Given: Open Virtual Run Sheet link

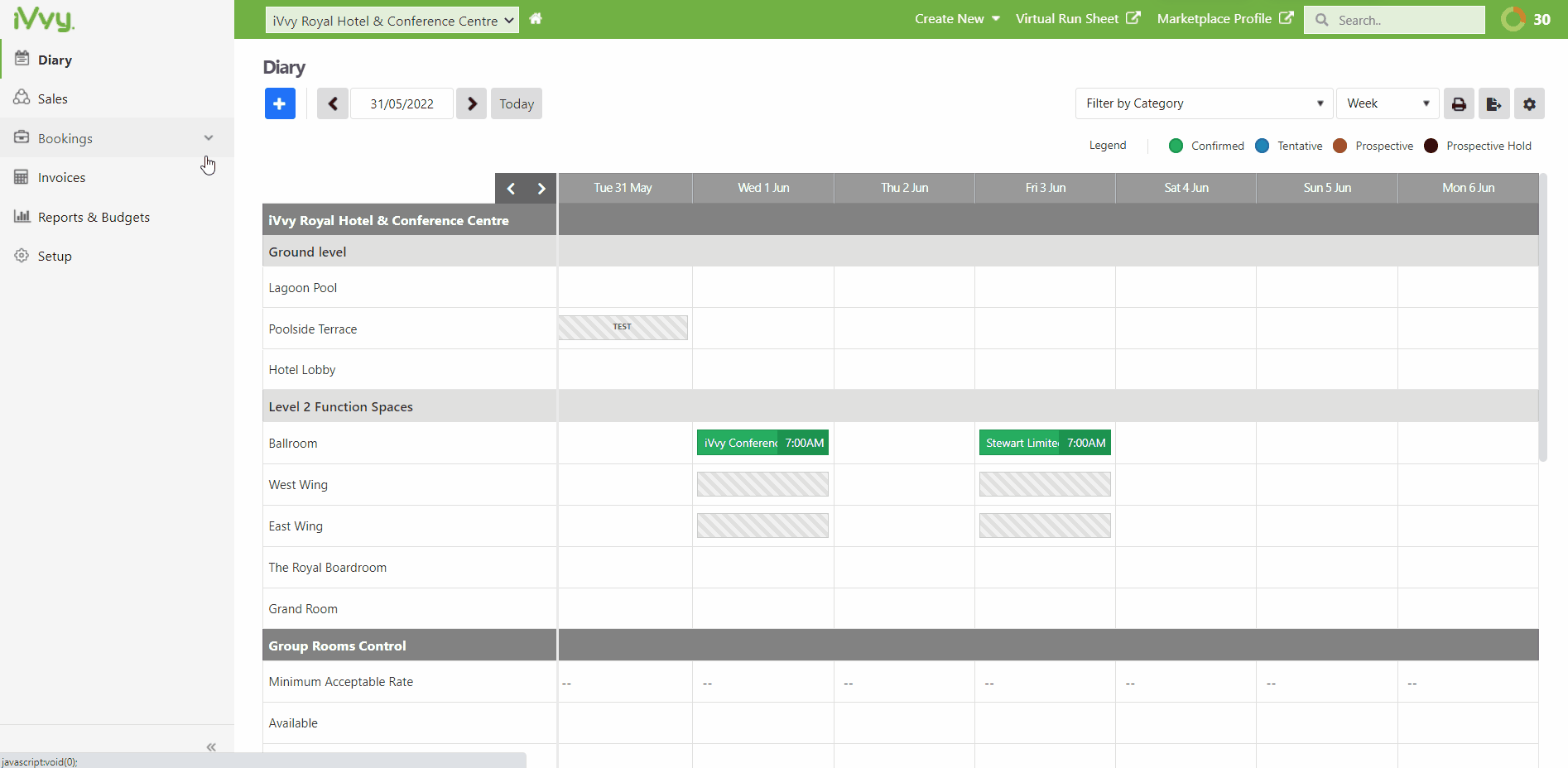Looking at the screenshot, I should click(1067, 19).
